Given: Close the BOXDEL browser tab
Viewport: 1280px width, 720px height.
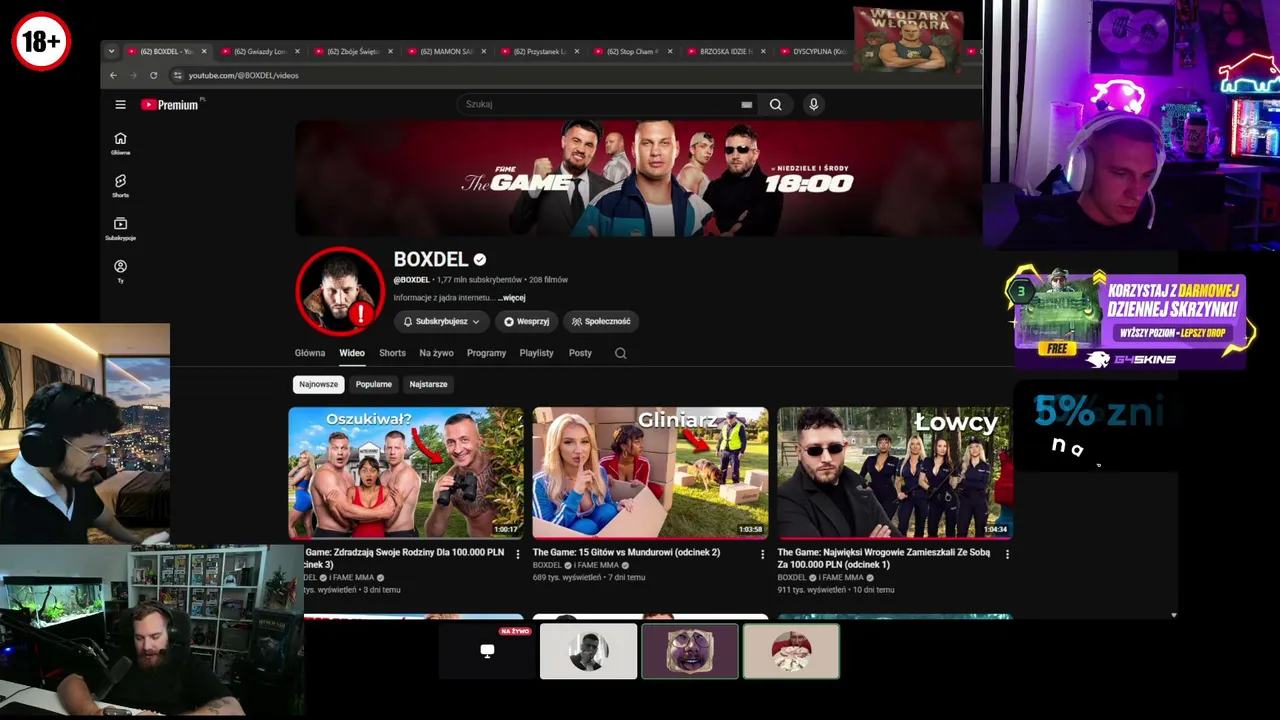Looking at the screenshot, I should tap(204, 51).
